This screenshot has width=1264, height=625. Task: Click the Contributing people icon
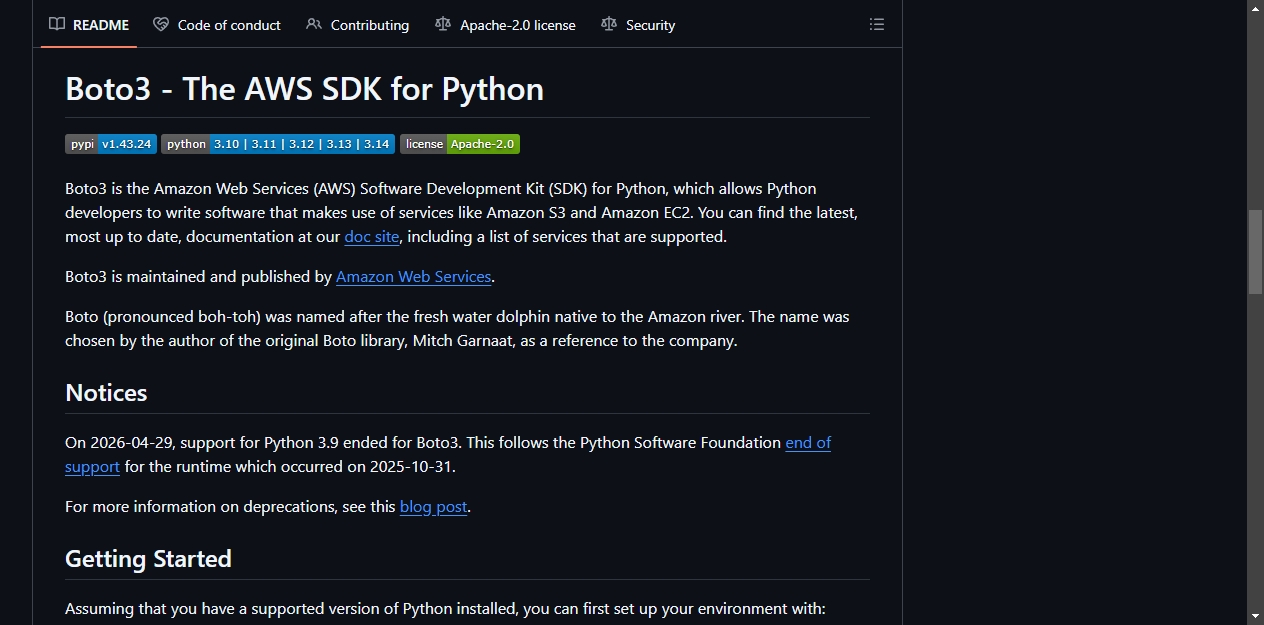tap(314, 24)
